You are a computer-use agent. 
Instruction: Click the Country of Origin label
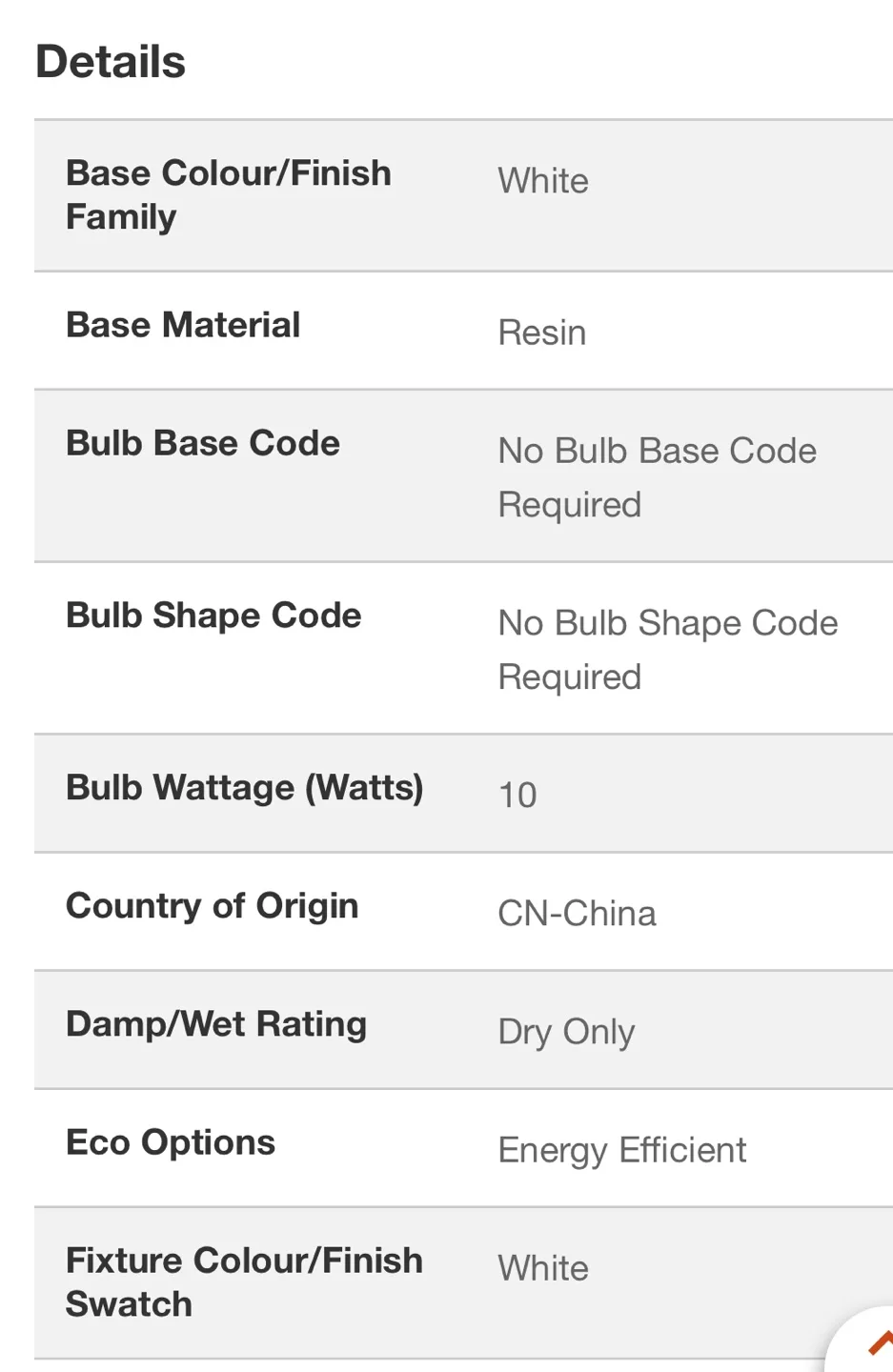pyautogui.click(x=213, y=906)
